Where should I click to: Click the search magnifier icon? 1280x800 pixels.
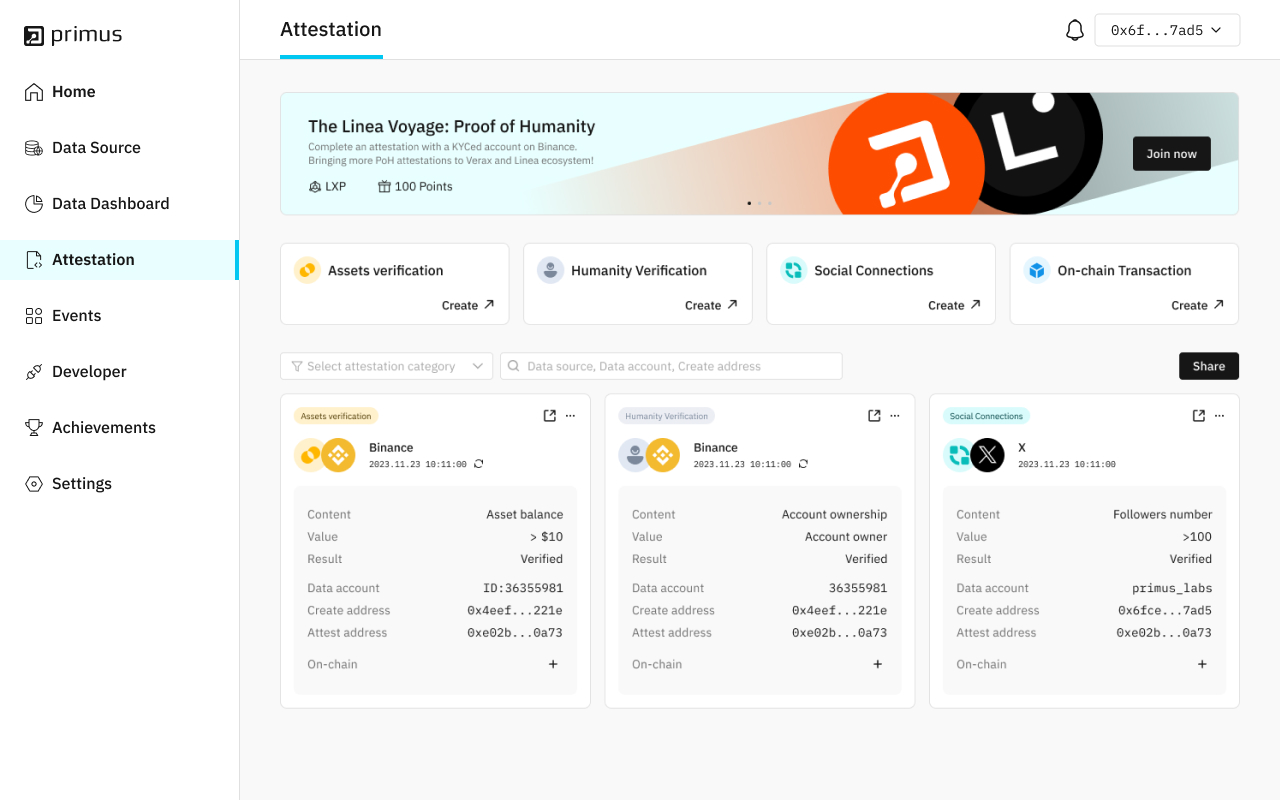tap(514, 366)
